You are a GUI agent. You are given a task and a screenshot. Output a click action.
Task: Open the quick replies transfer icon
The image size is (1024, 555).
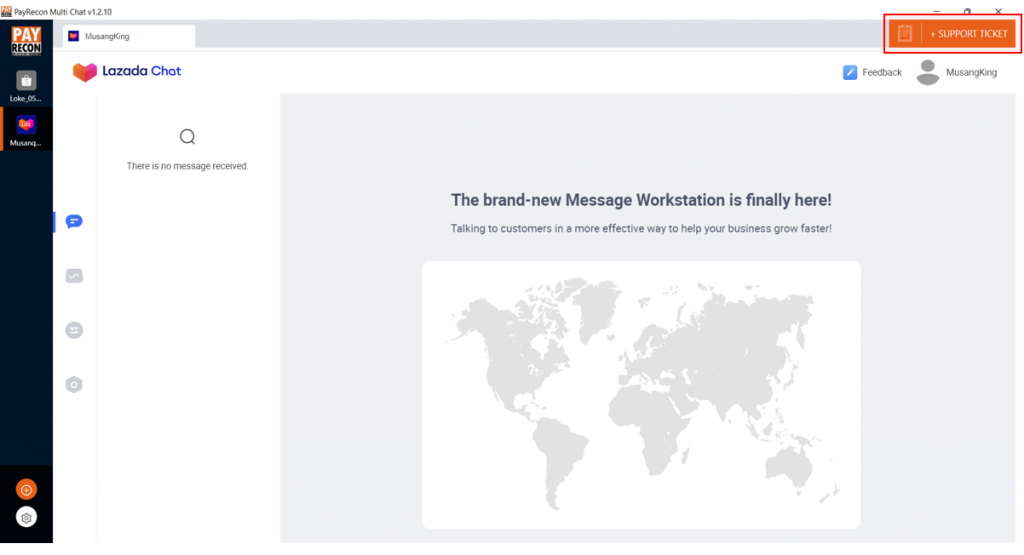[74, 330]
